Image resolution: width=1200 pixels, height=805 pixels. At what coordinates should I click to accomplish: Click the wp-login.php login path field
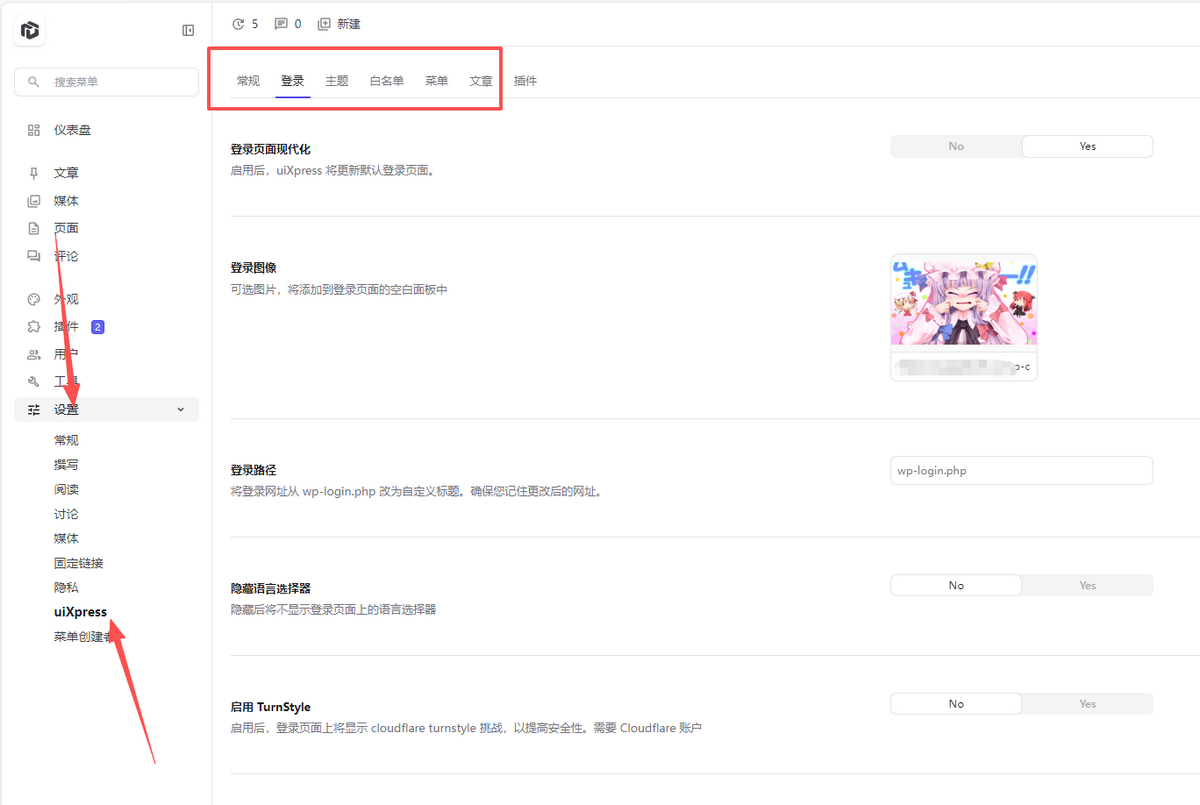click(x=1021, y=470)
